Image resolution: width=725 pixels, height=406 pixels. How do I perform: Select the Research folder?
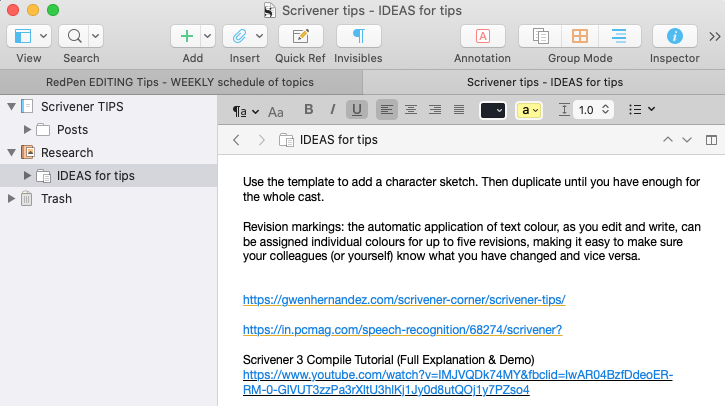click(67, 153)
